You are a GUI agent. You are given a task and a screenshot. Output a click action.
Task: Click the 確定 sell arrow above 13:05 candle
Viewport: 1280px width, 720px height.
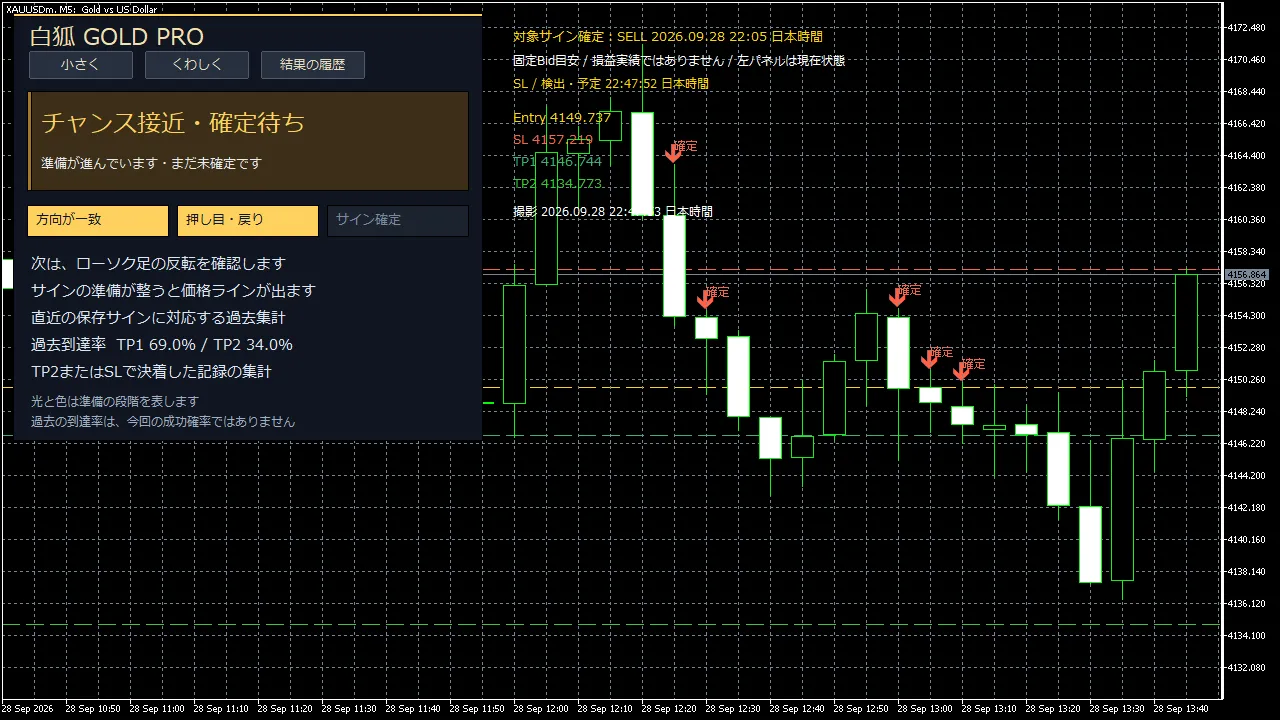click(x=930, y=359)
